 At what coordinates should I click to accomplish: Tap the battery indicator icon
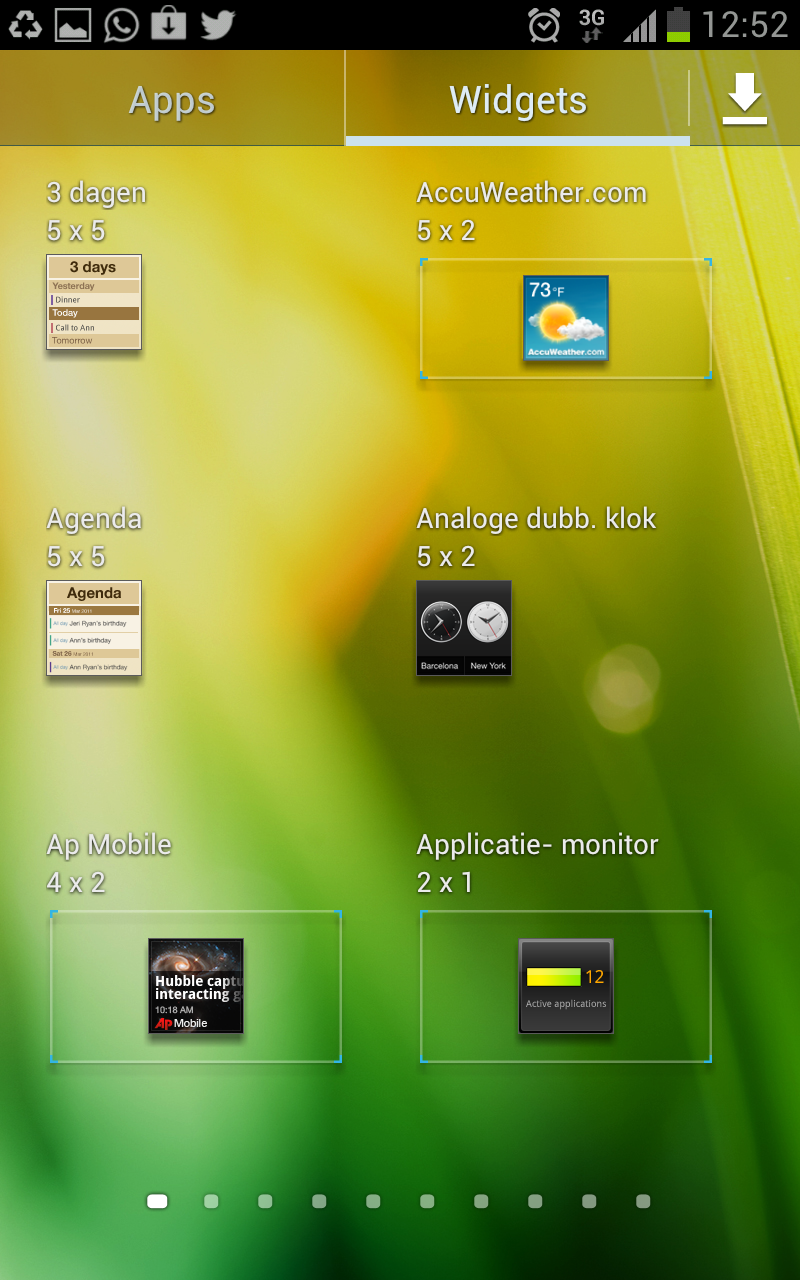coord(679,25)
